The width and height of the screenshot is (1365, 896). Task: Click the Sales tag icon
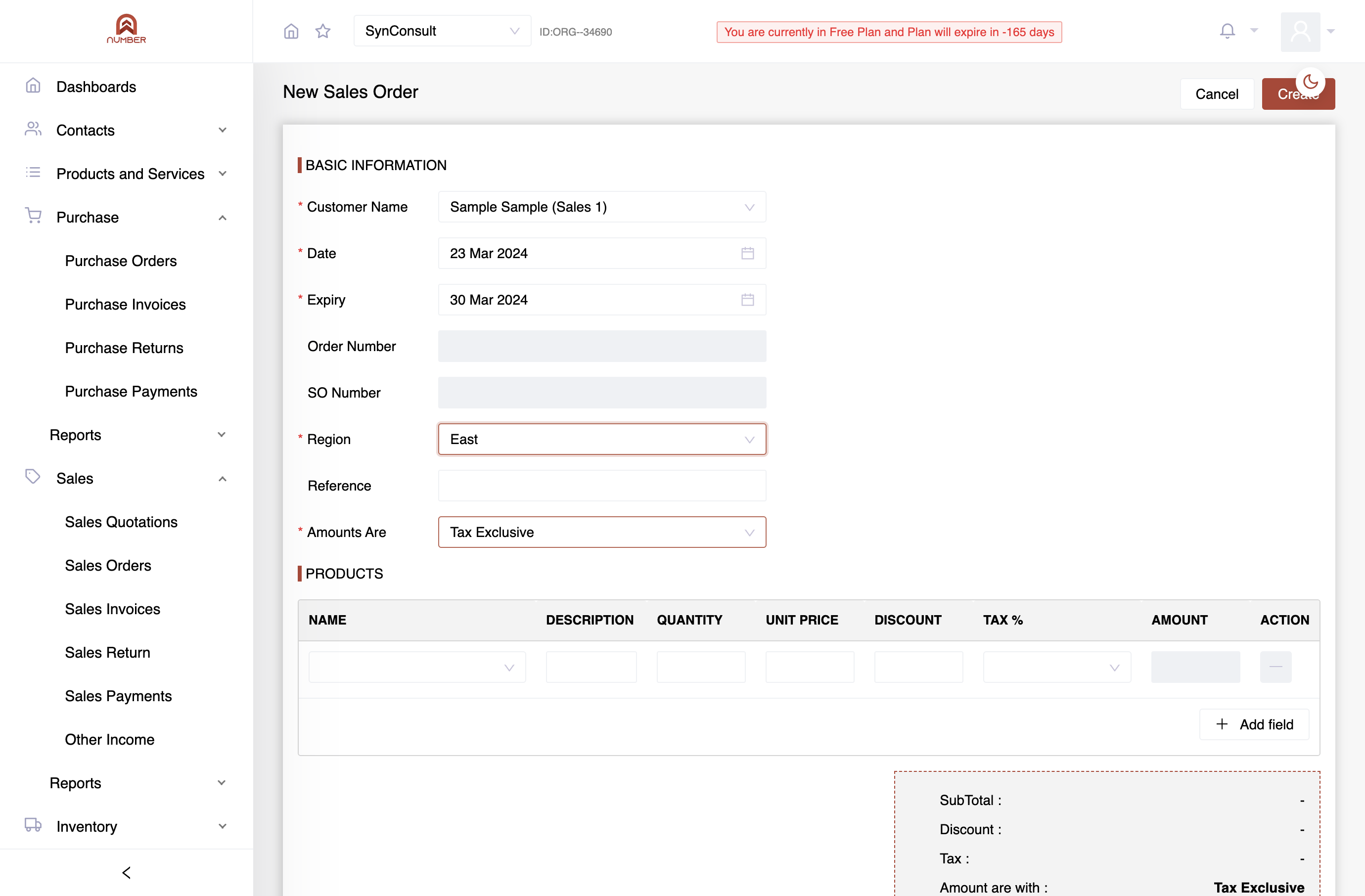(x=33, y=477)
